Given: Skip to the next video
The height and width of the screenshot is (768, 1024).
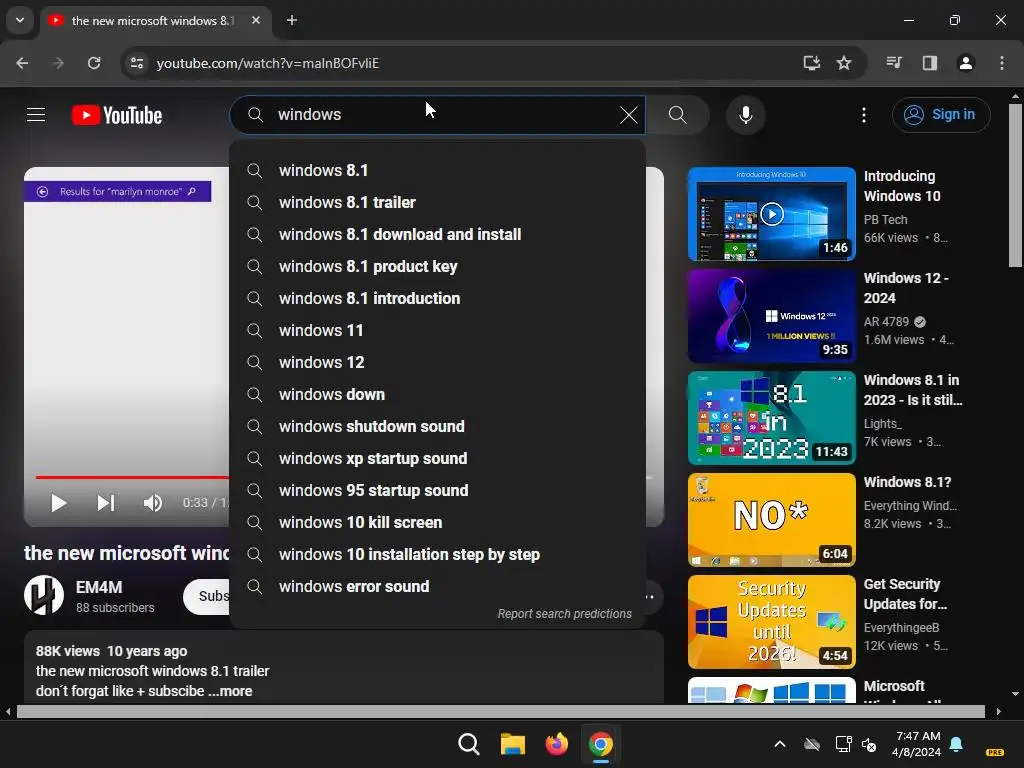Looking at the screenshot, I should (106, 503).
